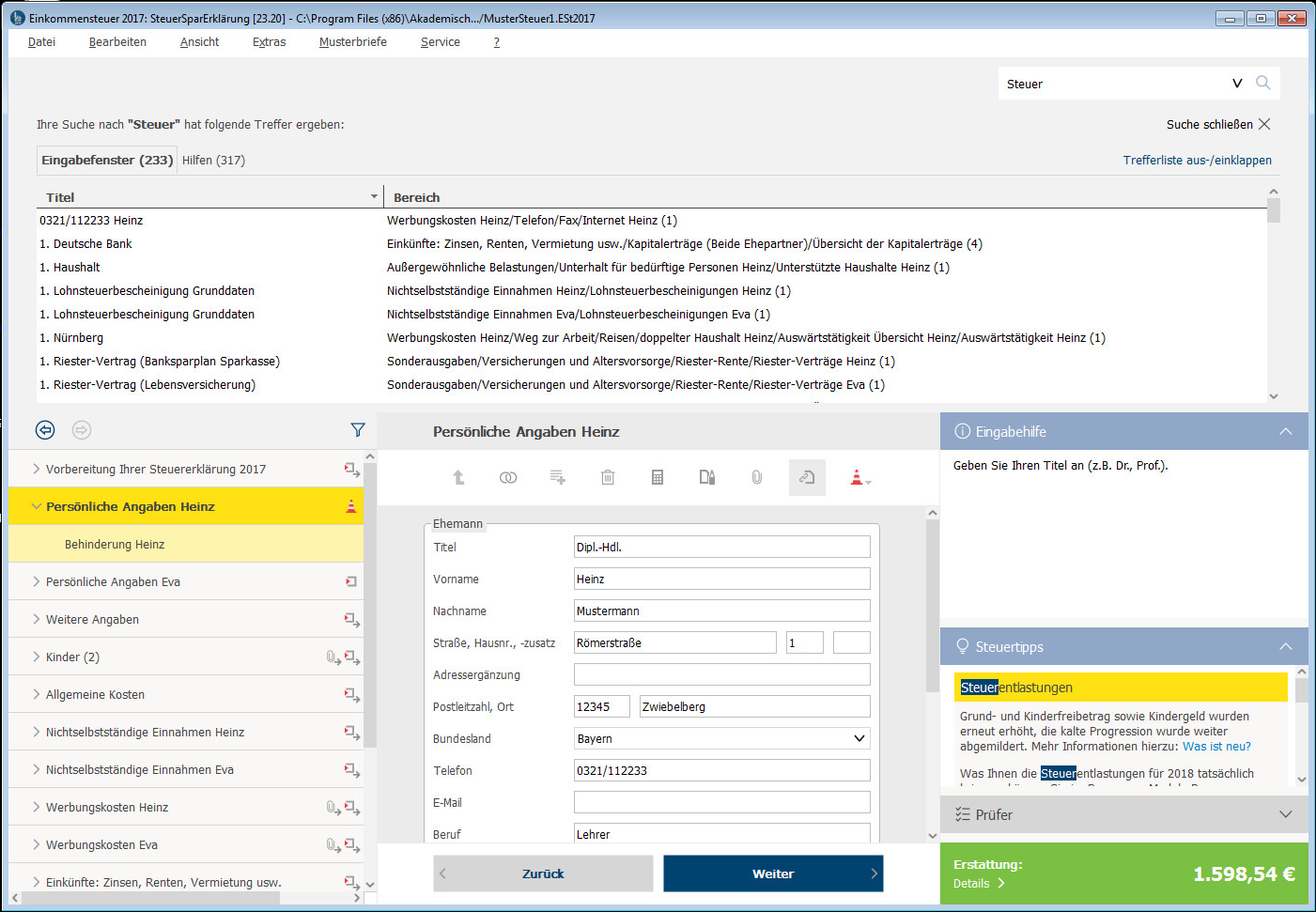Click the document with pen note icon
The image size is (1316, 912).
(x=707, y=477)
